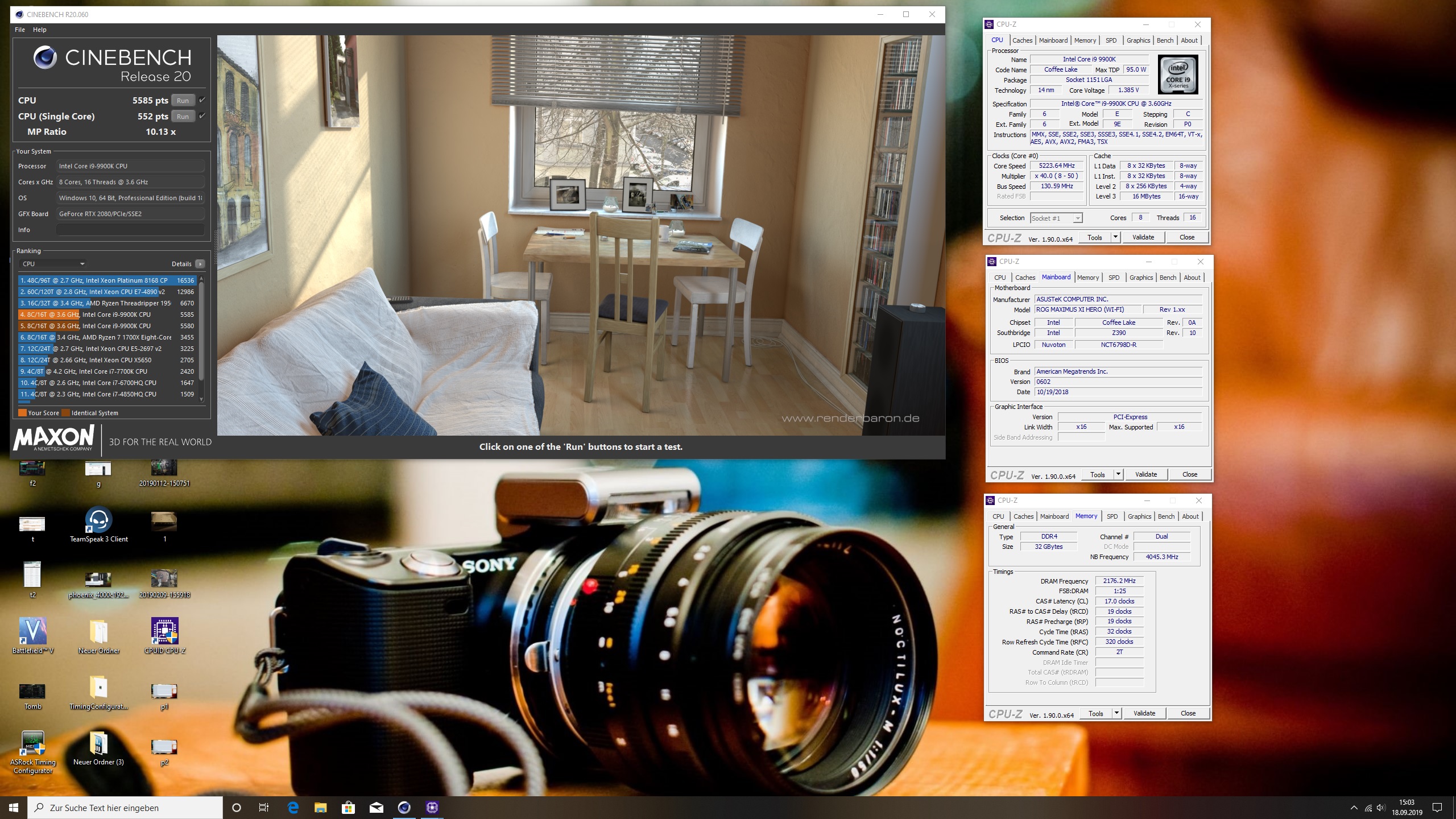
Task: Click Validate in the Mainboard CPU-Z window
Action: [1145, 474]
